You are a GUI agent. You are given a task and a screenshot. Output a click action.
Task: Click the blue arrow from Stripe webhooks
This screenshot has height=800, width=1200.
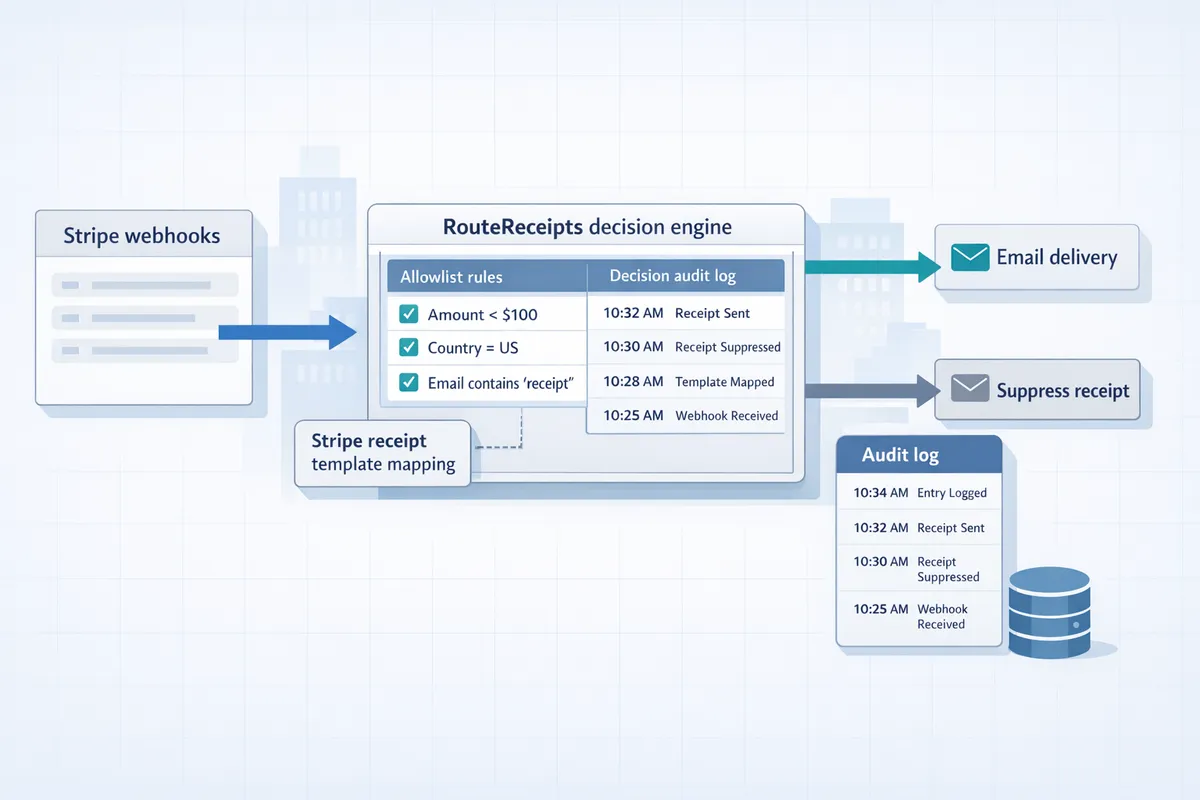[x=288, y=331]
